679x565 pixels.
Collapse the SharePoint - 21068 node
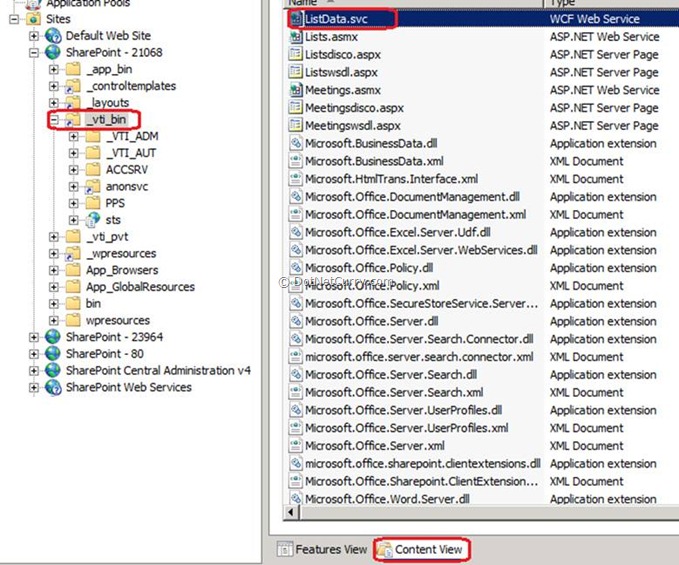click(x=34, y=53)
